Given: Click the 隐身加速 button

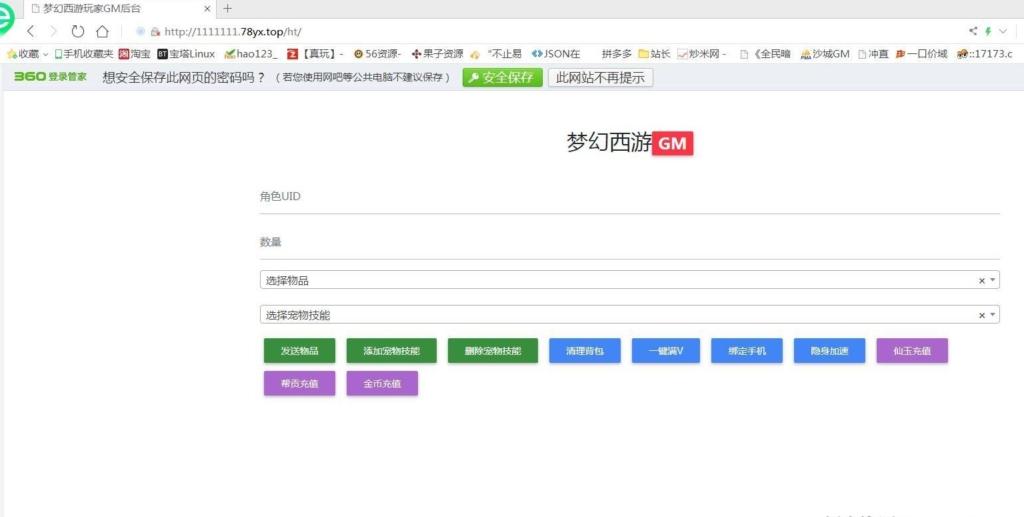Looking at the screenshot, I should (829, 351).
